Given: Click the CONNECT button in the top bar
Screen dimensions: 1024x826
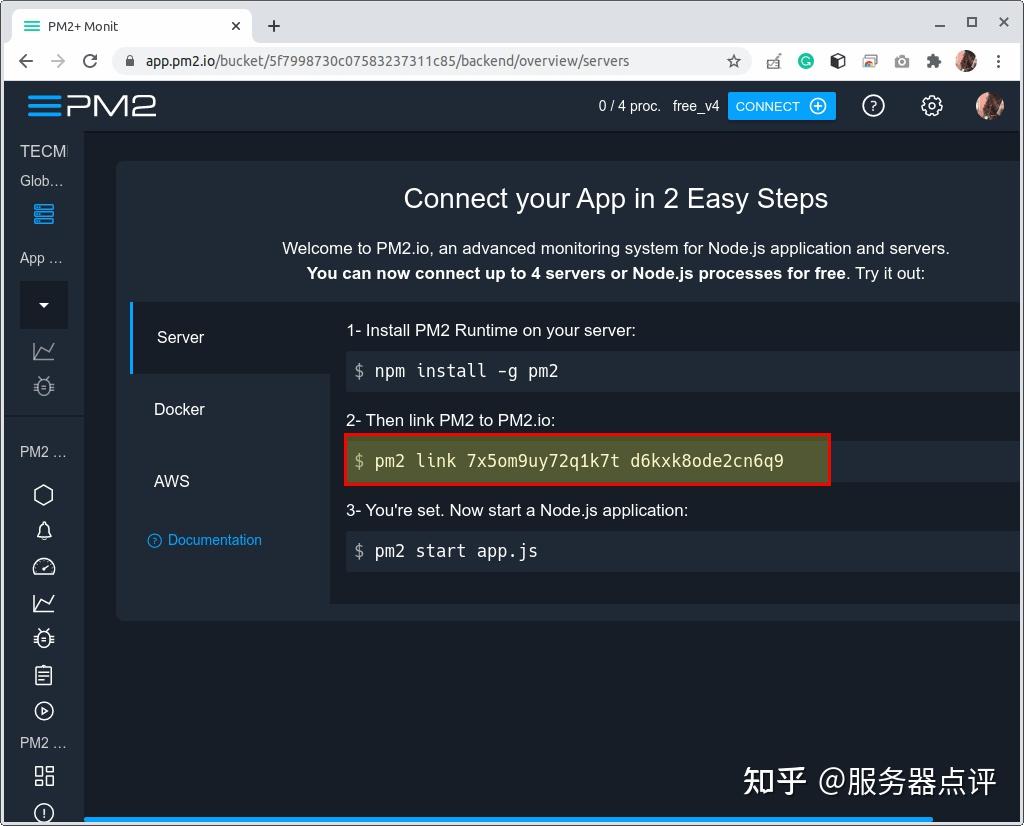Looking at the screenshot, I should pyautogui.click(x=781, y=105).
